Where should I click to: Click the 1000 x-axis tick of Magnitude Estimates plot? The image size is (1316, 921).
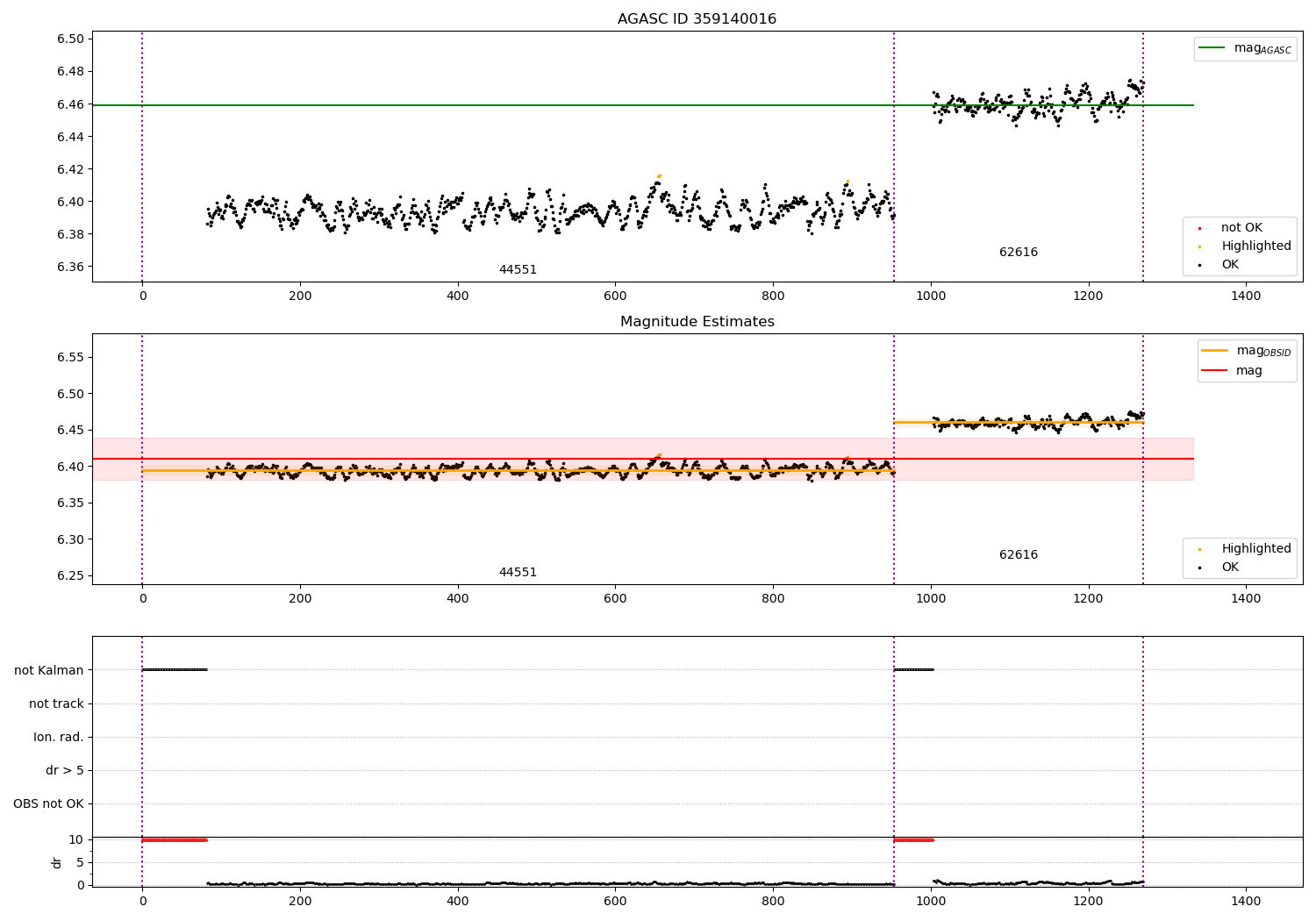coord(931,599)
